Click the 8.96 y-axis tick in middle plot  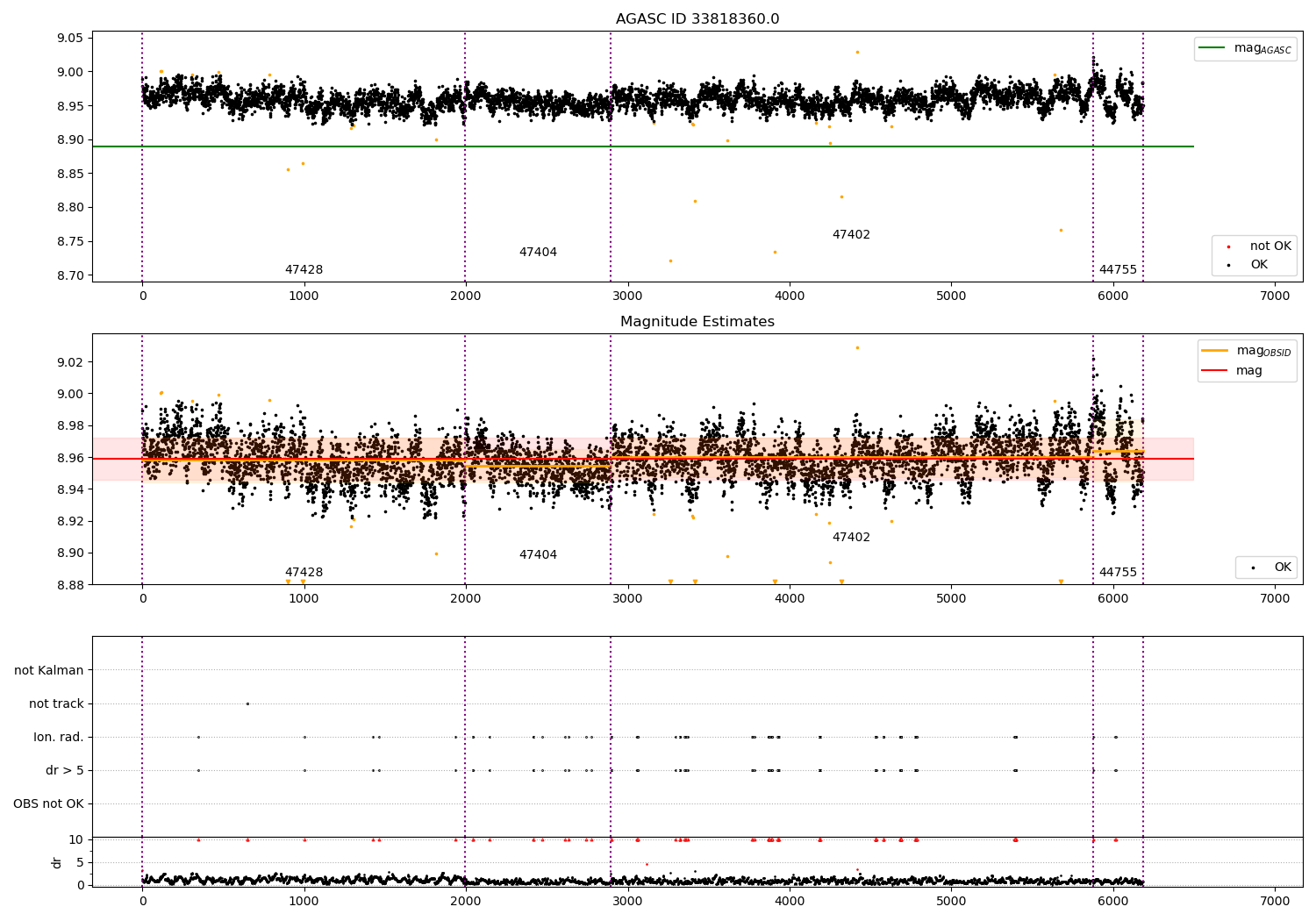(x=69, y=458)
